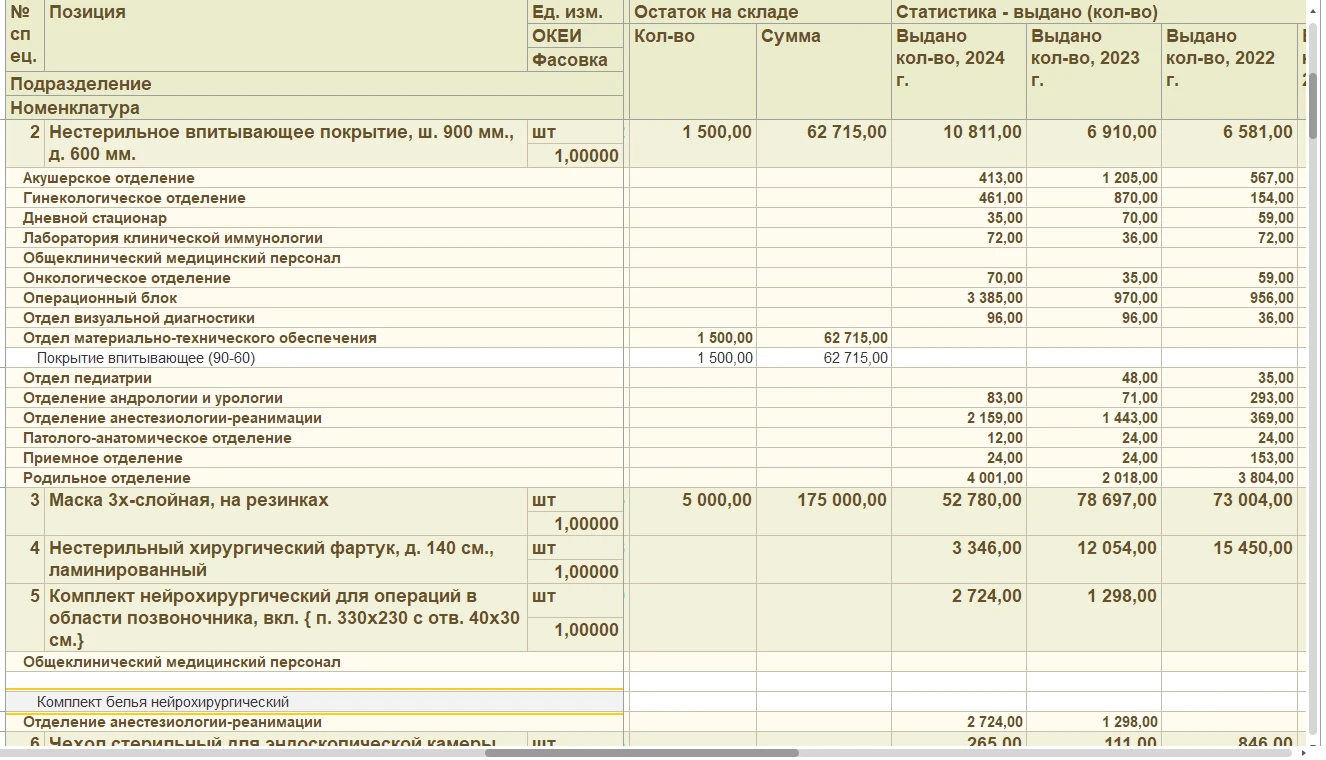Click the 'Статистика - выдано (кол-во)' header

click(x=1097, y=12)
